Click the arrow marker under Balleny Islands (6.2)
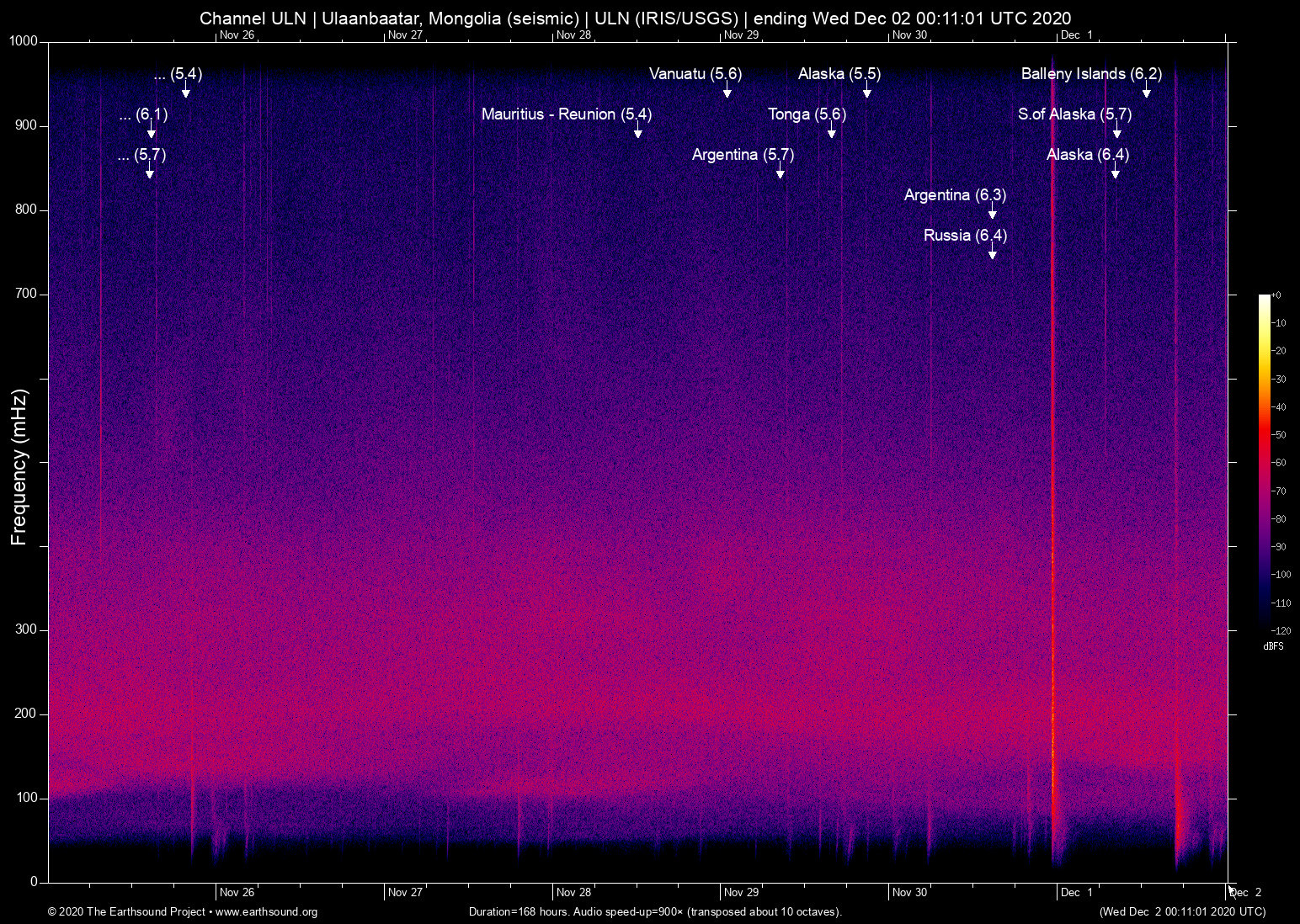 tap(1146, 92)
